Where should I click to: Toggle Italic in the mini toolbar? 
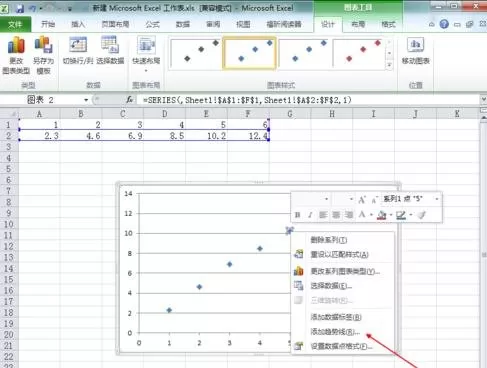click(310, 215)
